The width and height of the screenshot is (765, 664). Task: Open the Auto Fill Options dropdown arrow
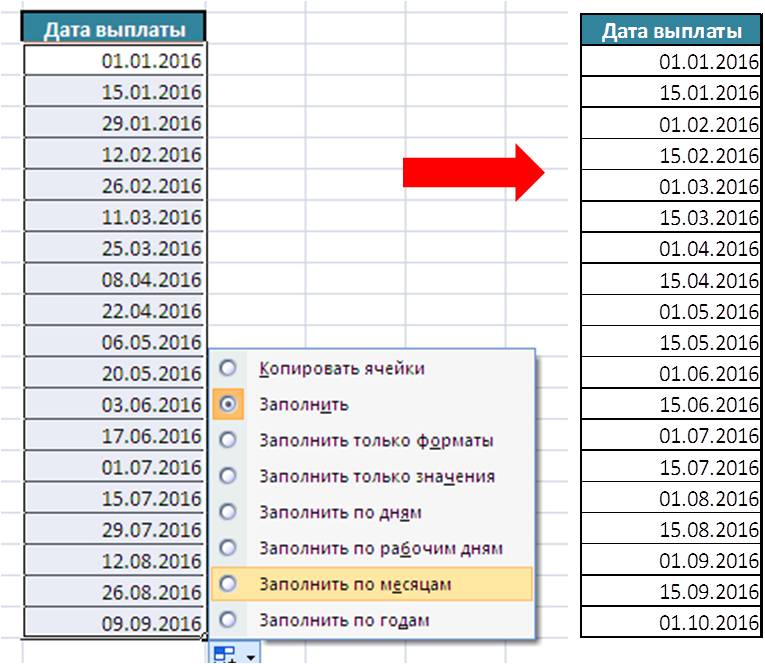[x=251, y=657]
